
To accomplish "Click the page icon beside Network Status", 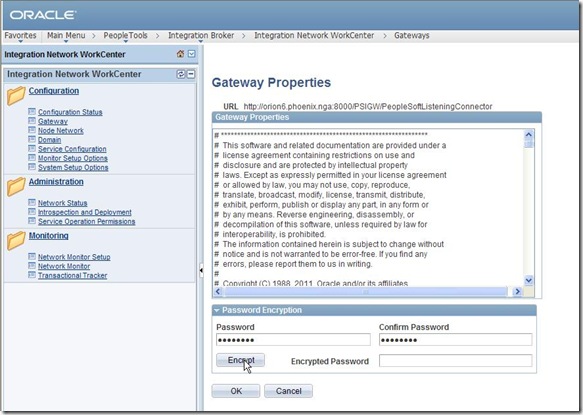I will point(32,203).
